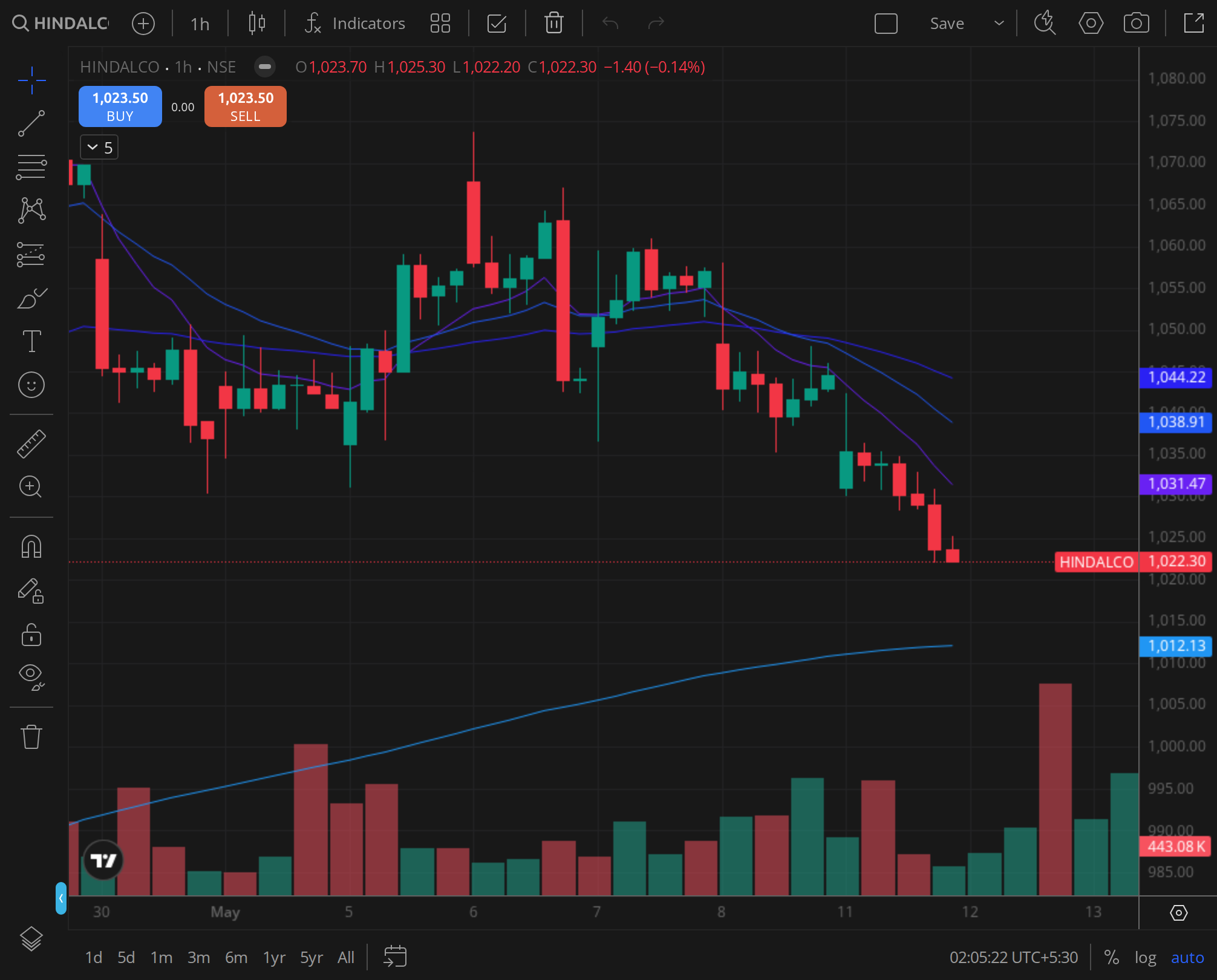The height and width of the screenshot is (980, 1217).
Task: Select the ruler measure tool
Action: click(x=31, y=443)
